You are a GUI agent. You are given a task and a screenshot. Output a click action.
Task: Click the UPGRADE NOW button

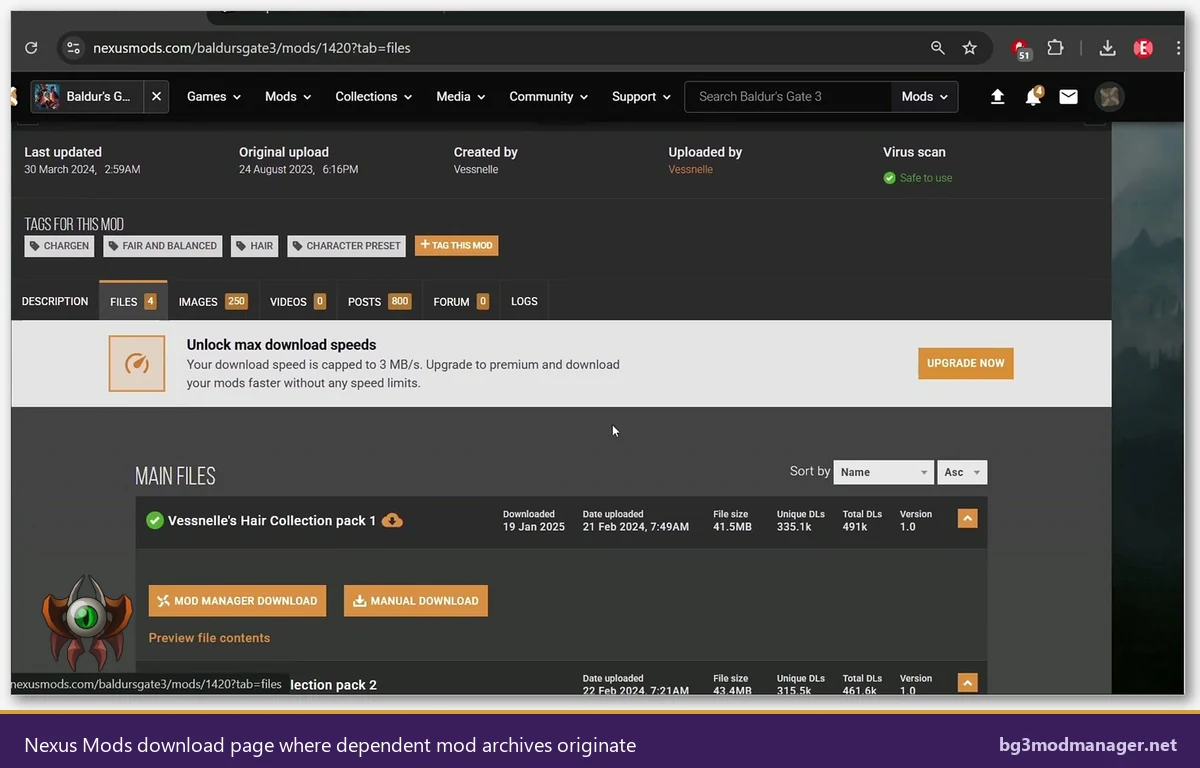click(965, 363)
